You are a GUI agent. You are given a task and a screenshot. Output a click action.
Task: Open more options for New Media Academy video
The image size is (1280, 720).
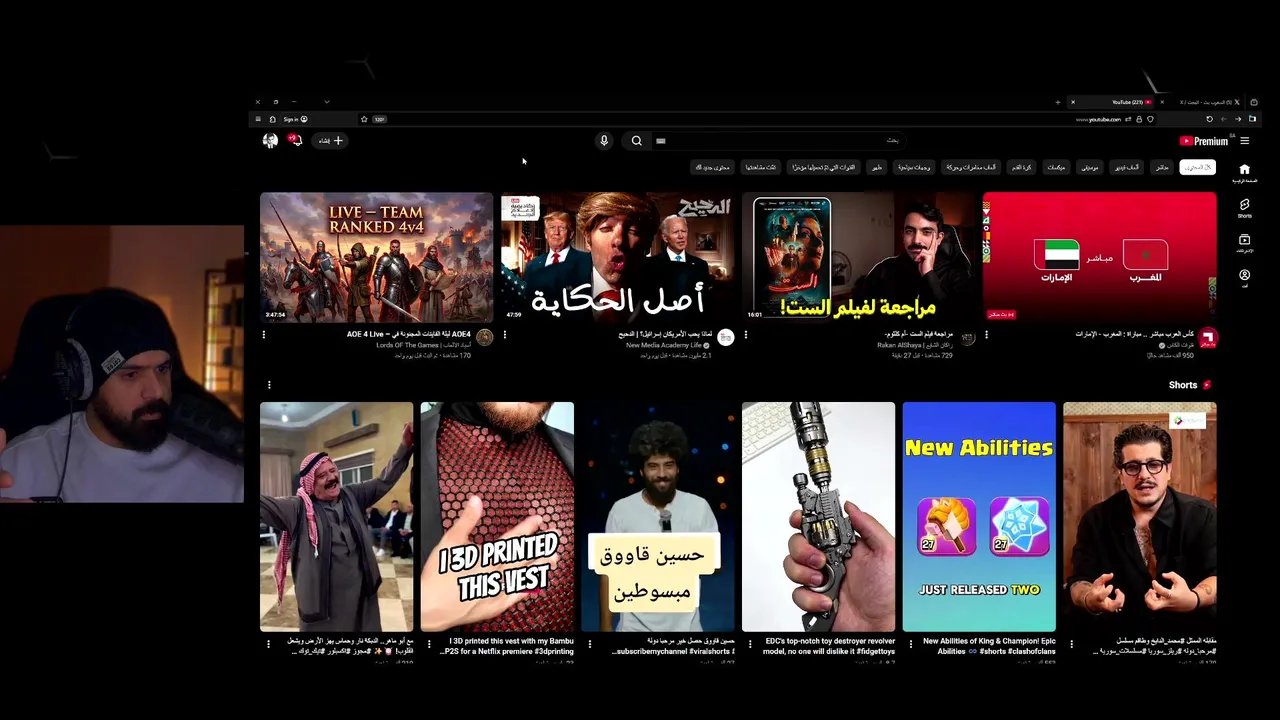(x=505, y=335)
